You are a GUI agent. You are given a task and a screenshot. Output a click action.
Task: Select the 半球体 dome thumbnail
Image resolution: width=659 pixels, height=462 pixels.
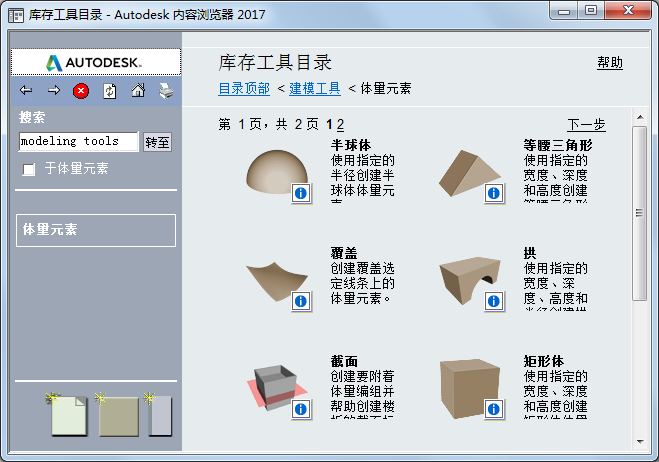pyautogui.click(x=276, y=172)
